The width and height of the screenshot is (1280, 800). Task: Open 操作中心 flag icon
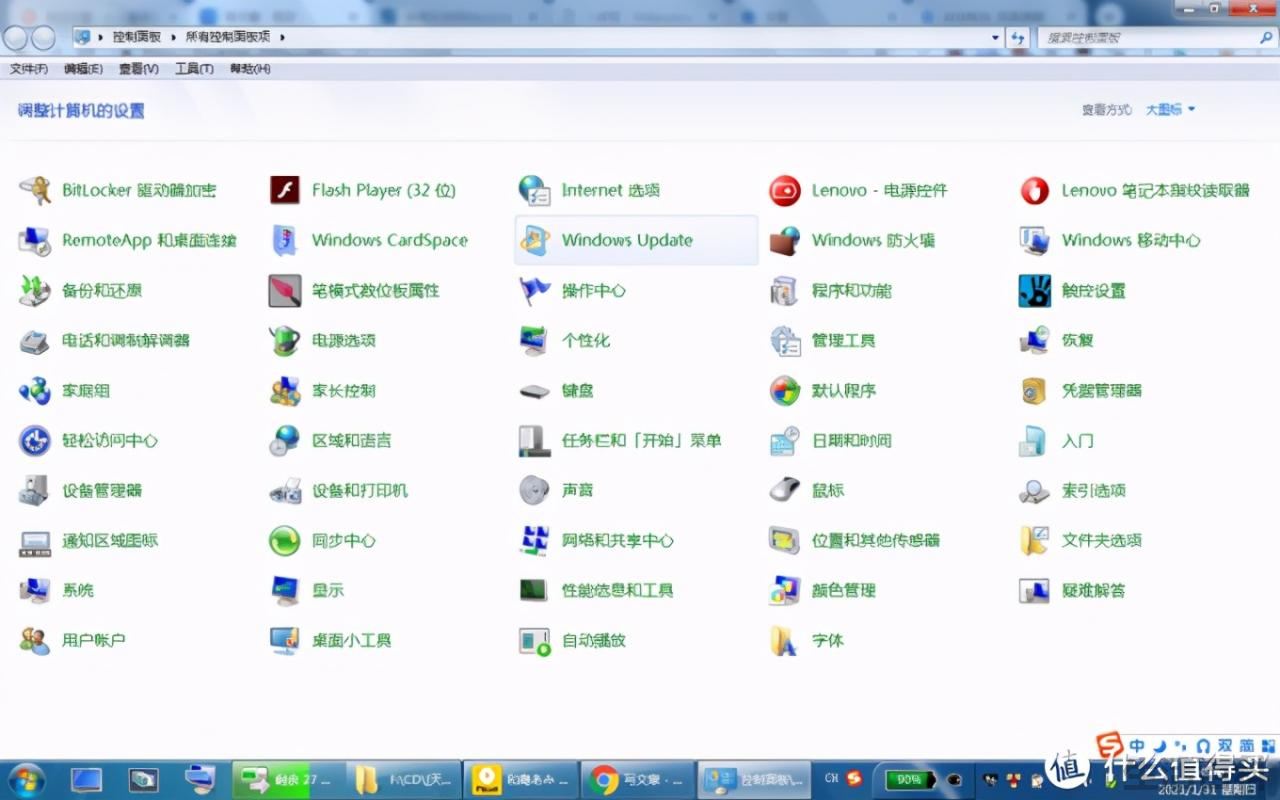535,290
